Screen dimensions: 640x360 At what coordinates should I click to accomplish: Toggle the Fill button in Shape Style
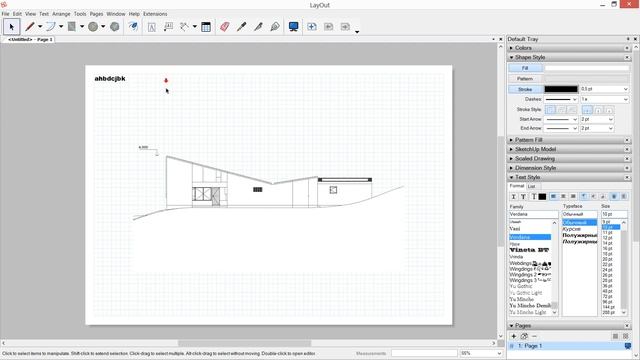[525, 68]
